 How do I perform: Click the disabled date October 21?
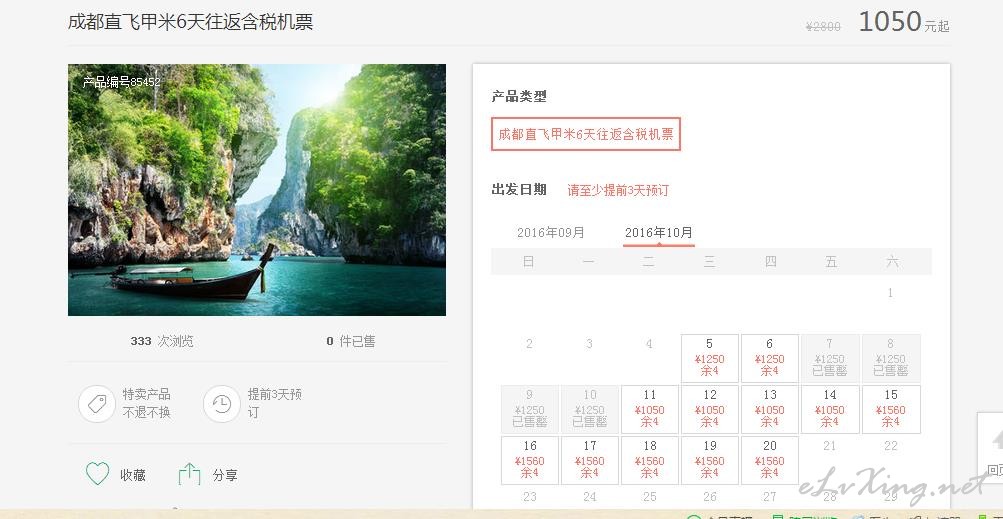click(x=830, y=445)
